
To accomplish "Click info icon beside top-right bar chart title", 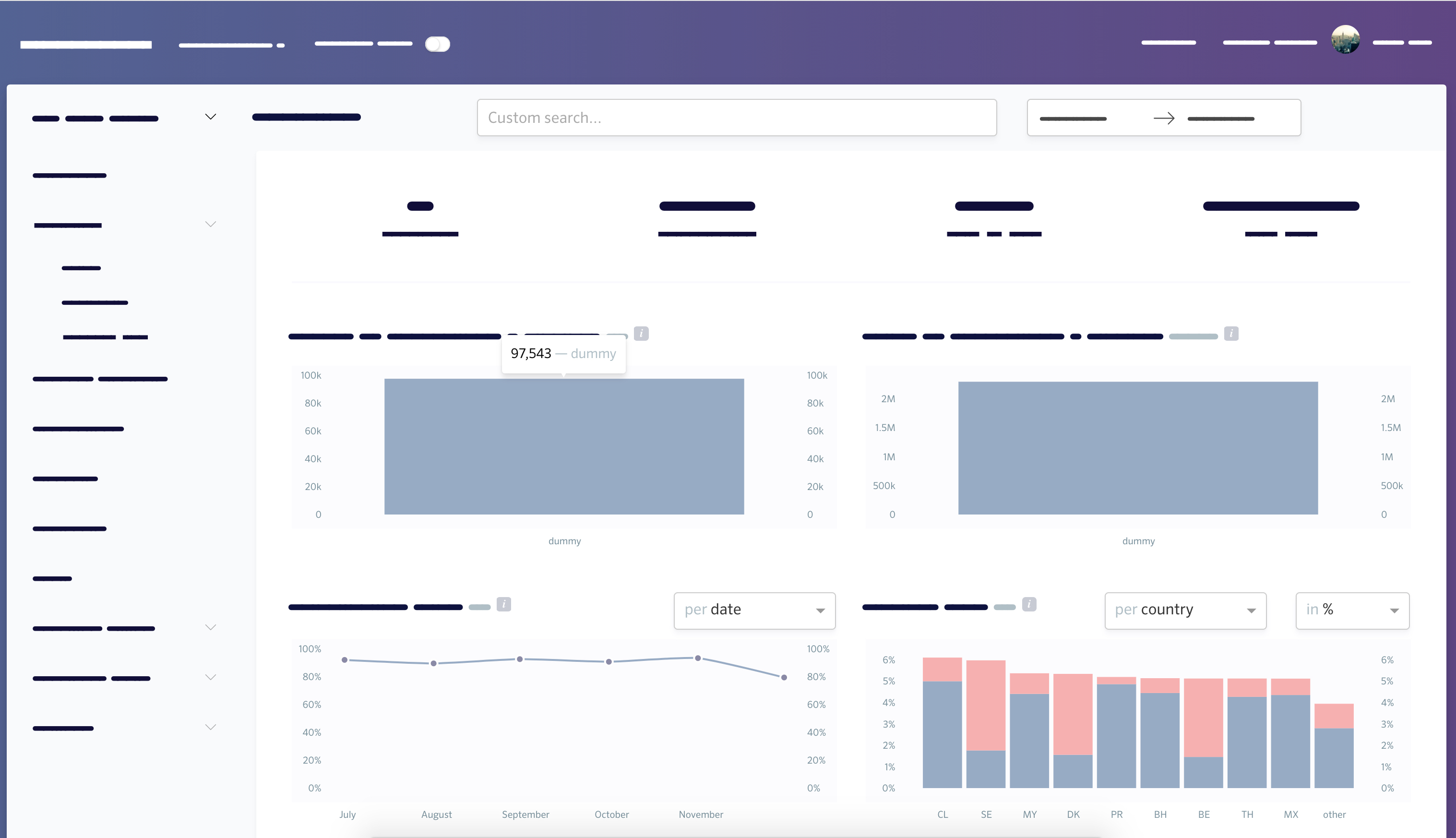I will coord(1231,333).
